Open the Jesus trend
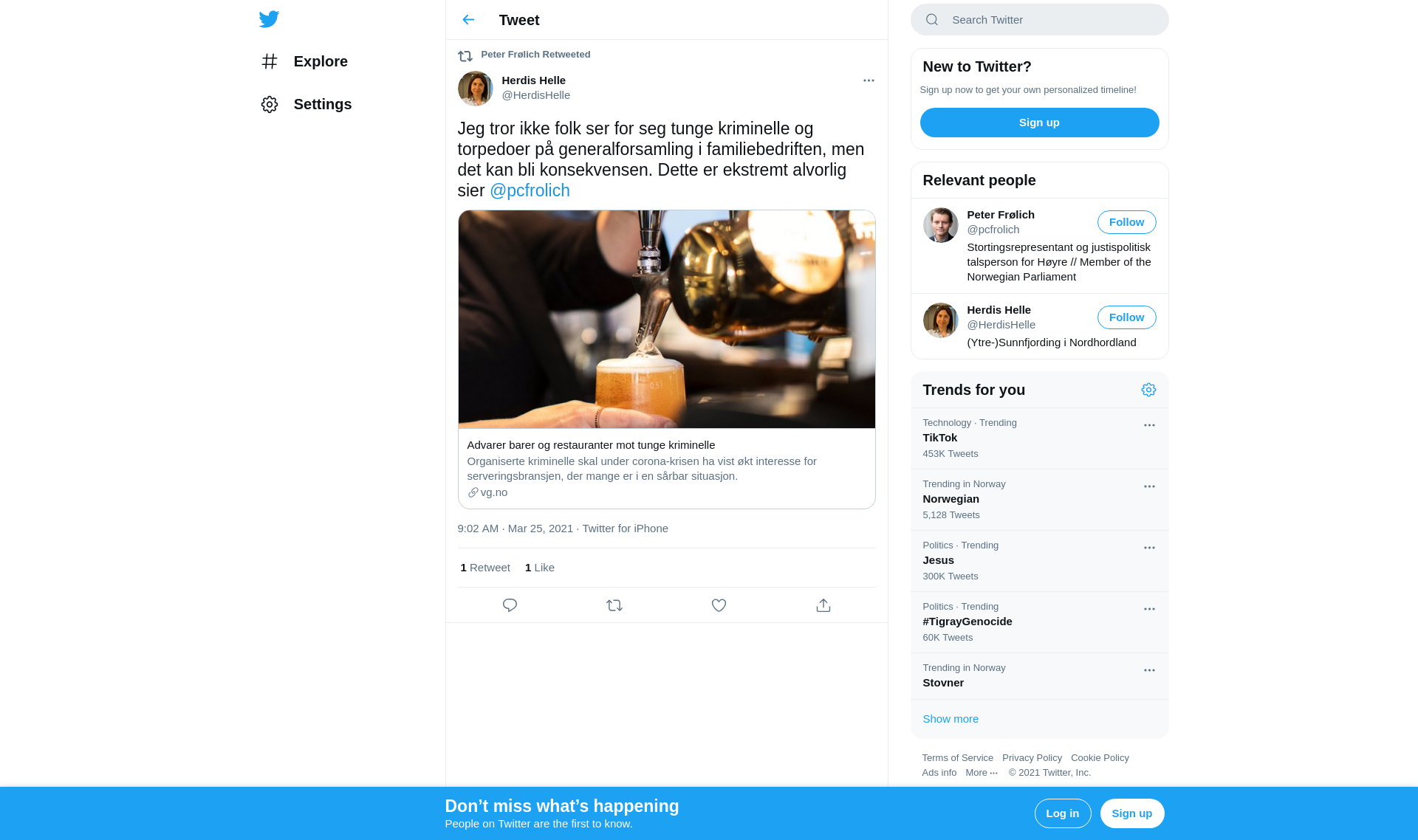 click(1039, 561)
